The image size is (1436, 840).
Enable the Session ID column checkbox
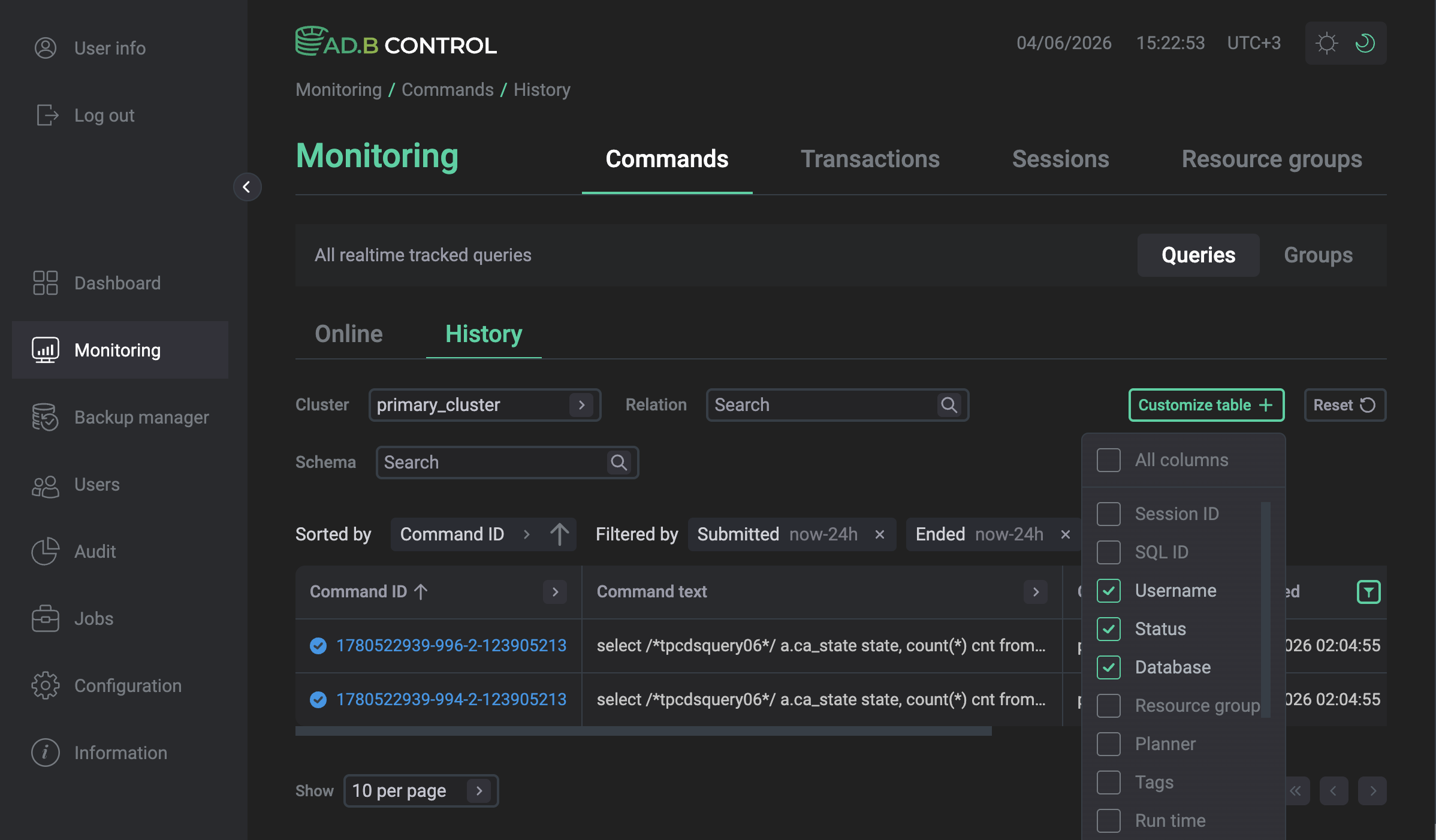pyautogui.click(x=1109, y=514)
